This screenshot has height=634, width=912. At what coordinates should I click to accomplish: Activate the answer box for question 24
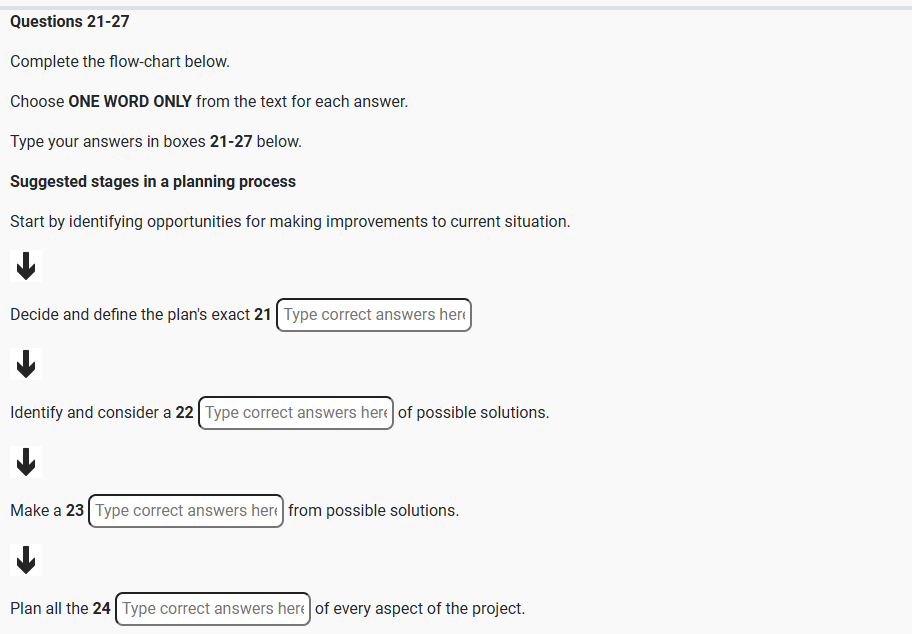click(x=213, y=609)
